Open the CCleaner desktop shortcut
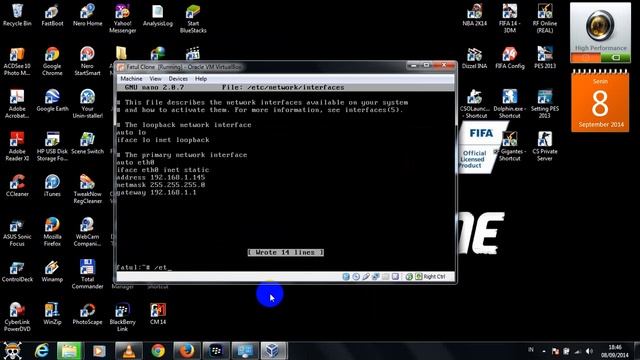The image size is (640, 360). click(17, 186)
